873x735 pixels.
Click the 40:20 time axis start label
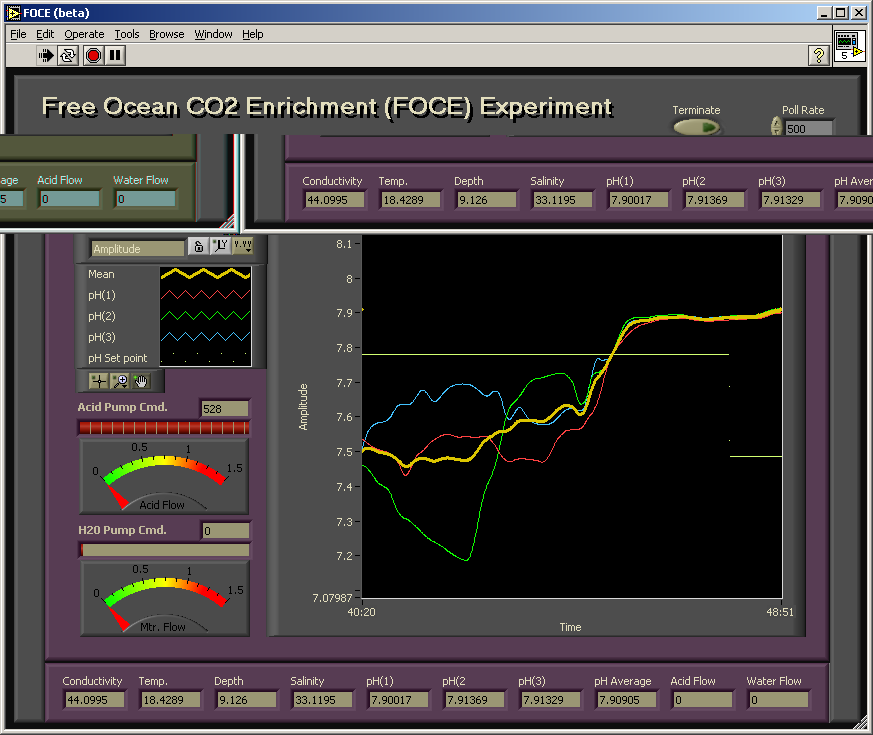pos(361,612)
